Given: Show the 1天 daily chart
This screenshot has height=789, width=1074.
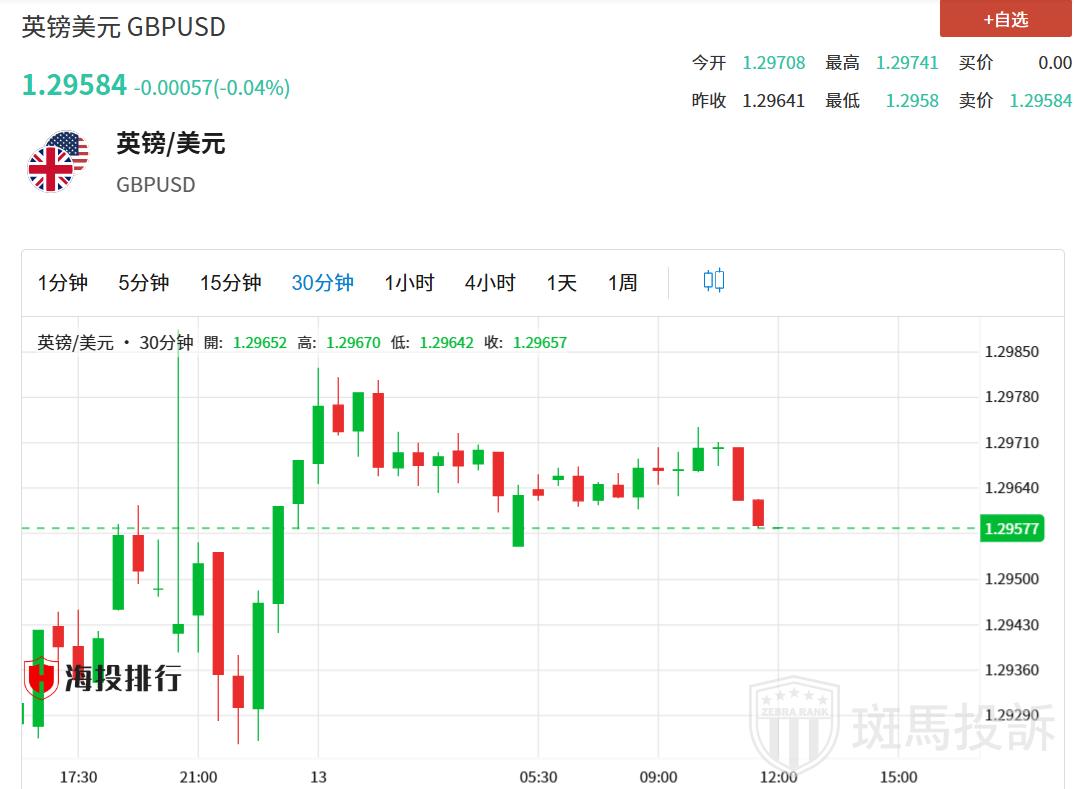Looking at the screenshot, I should [x=561, y=283].
